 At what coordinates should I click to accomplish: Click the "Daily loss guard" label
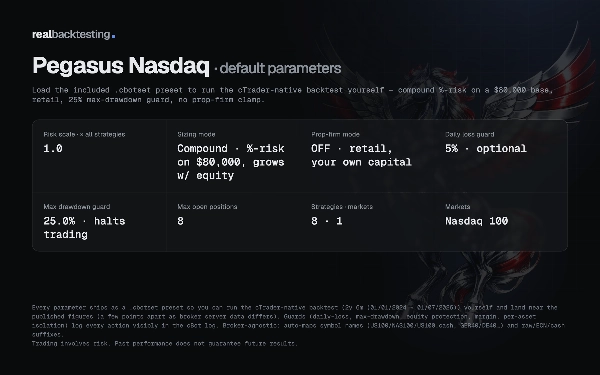pos(470,134)
